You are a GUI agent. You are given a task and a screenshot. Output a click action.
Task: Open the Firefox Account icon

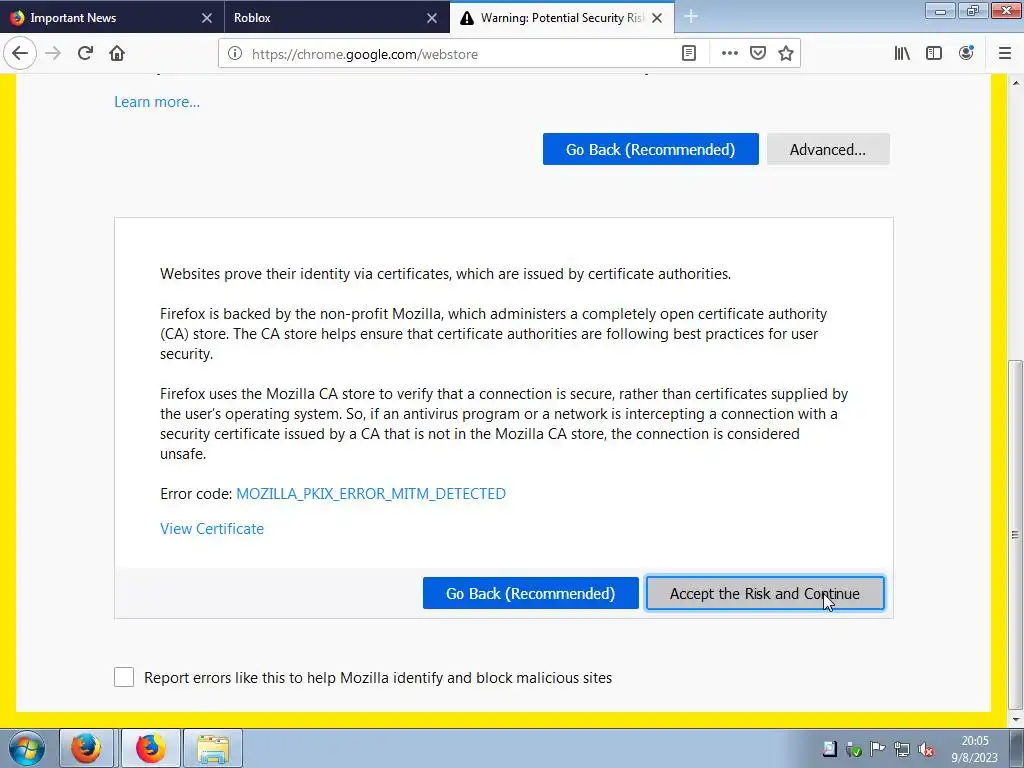(x=966, y=53)
